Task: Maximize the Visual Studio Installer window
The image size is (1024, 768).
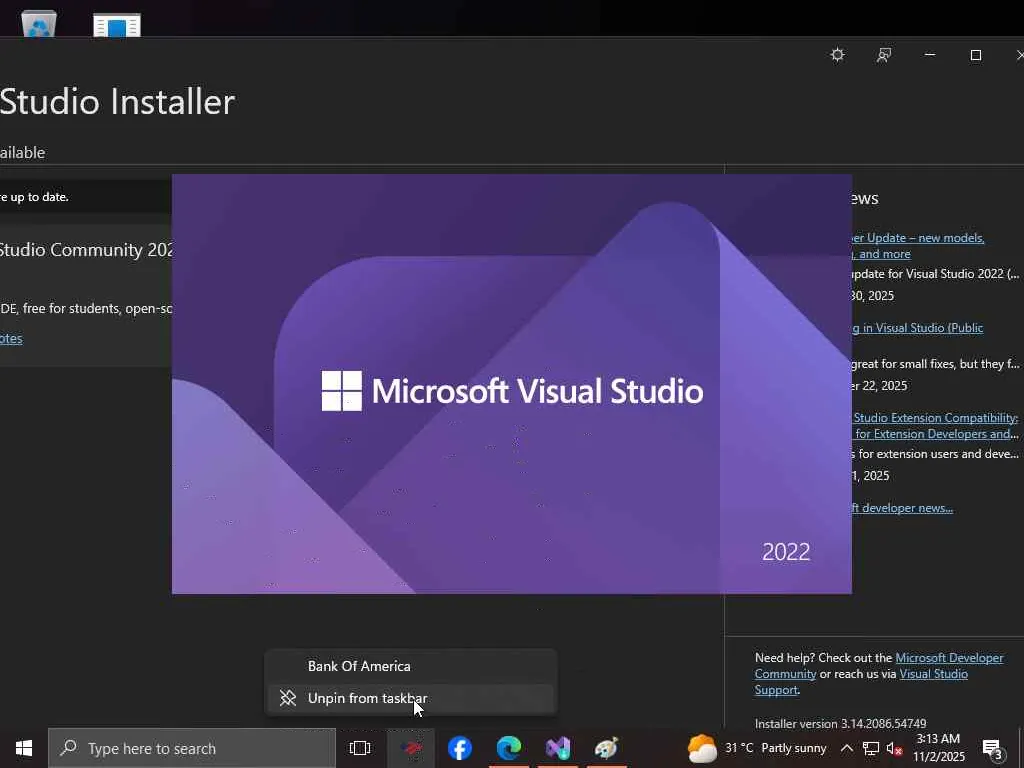Action: click(x=976, y=56)
